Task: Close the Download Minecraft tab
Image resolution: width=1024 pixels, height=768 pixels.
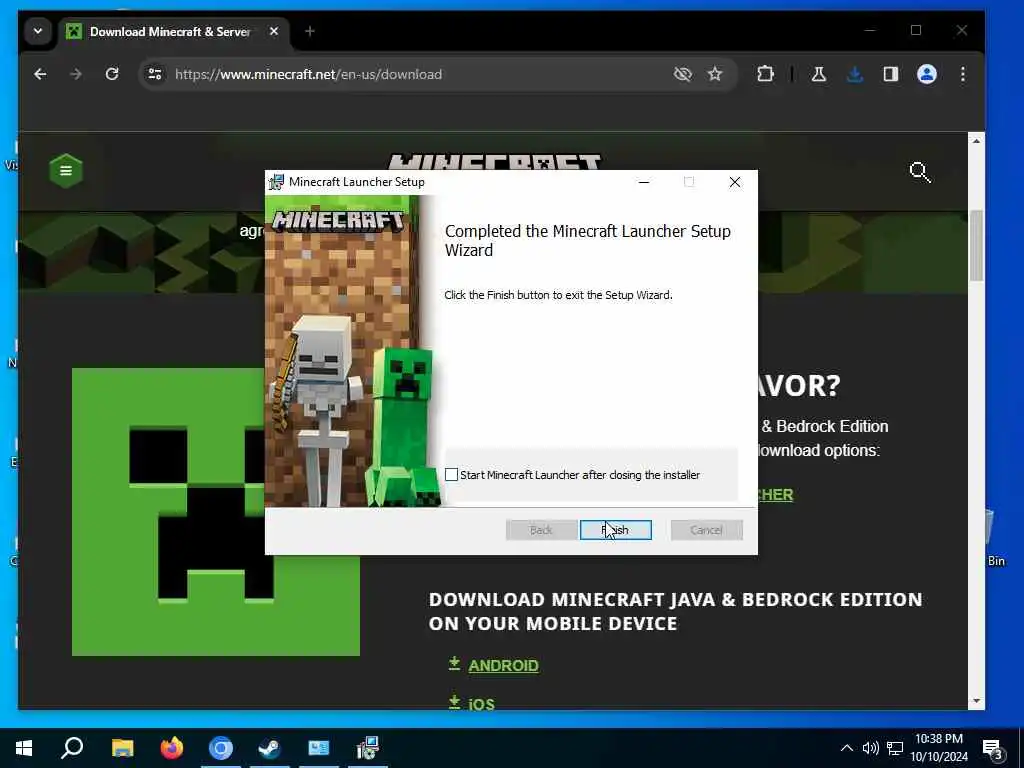Action: (274, 31)
